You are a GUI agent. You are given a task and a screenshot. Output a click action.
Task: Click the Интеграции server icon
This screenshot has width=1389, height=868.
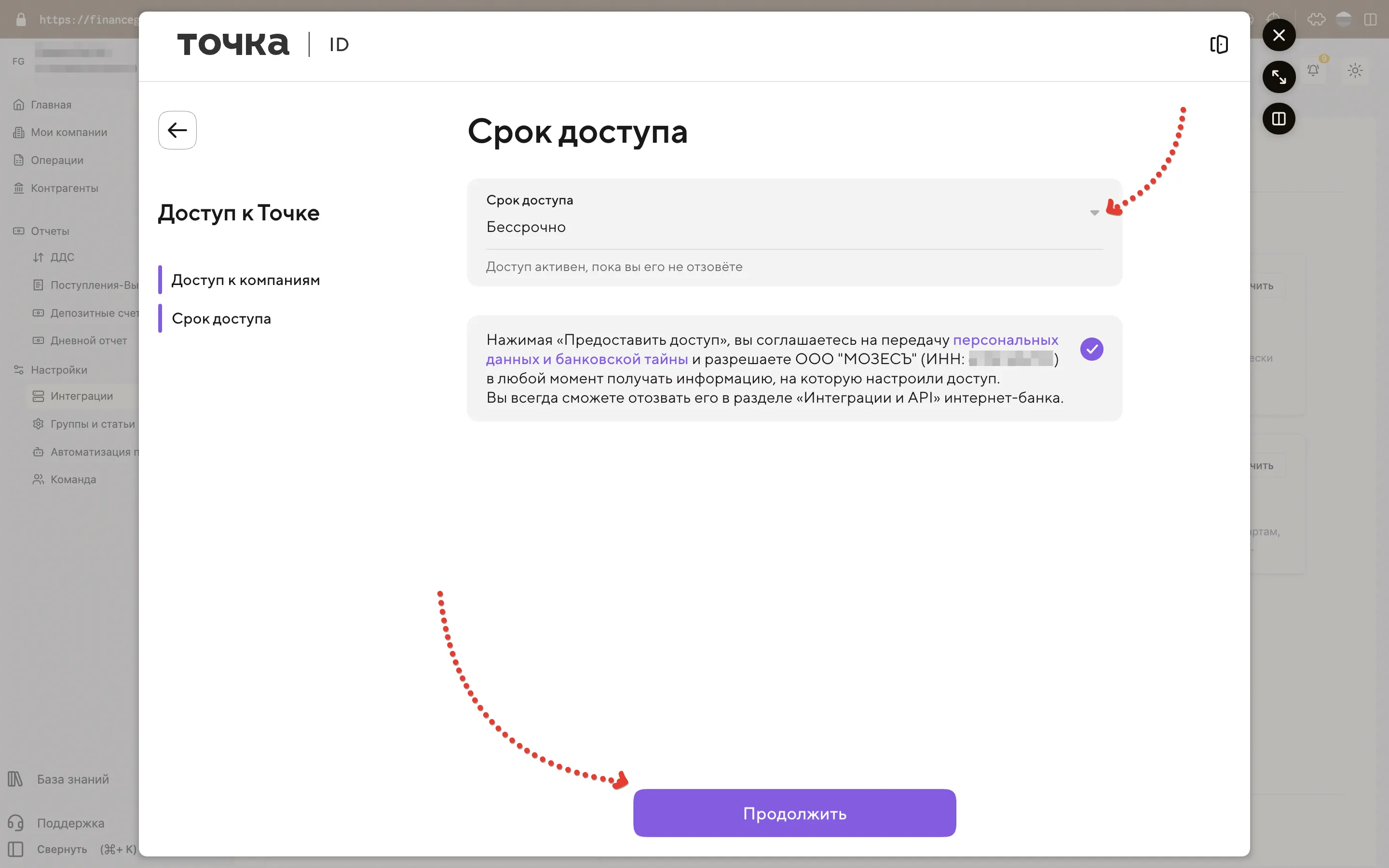(38, 396)
